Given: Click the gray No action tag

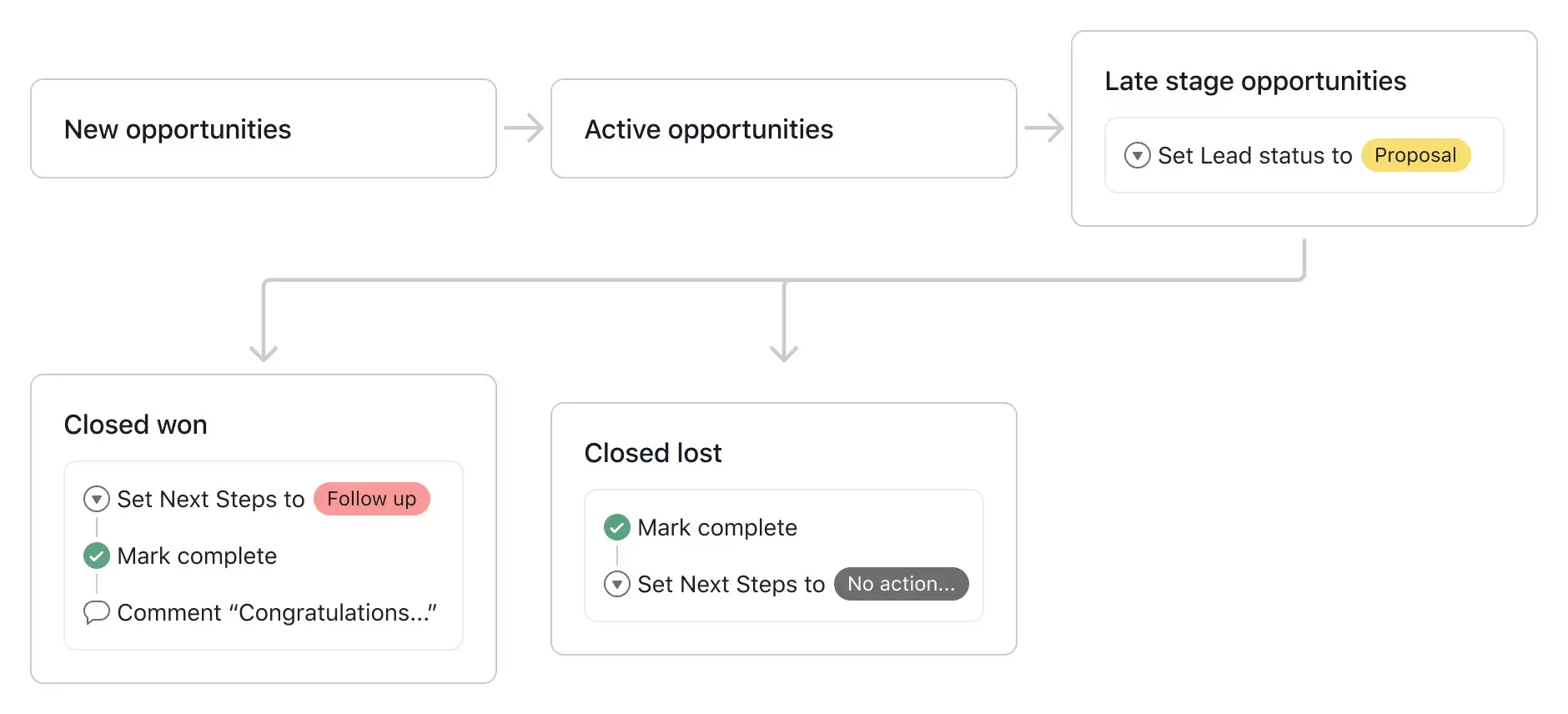Looking at the screenshot, I should coord(901,584).
